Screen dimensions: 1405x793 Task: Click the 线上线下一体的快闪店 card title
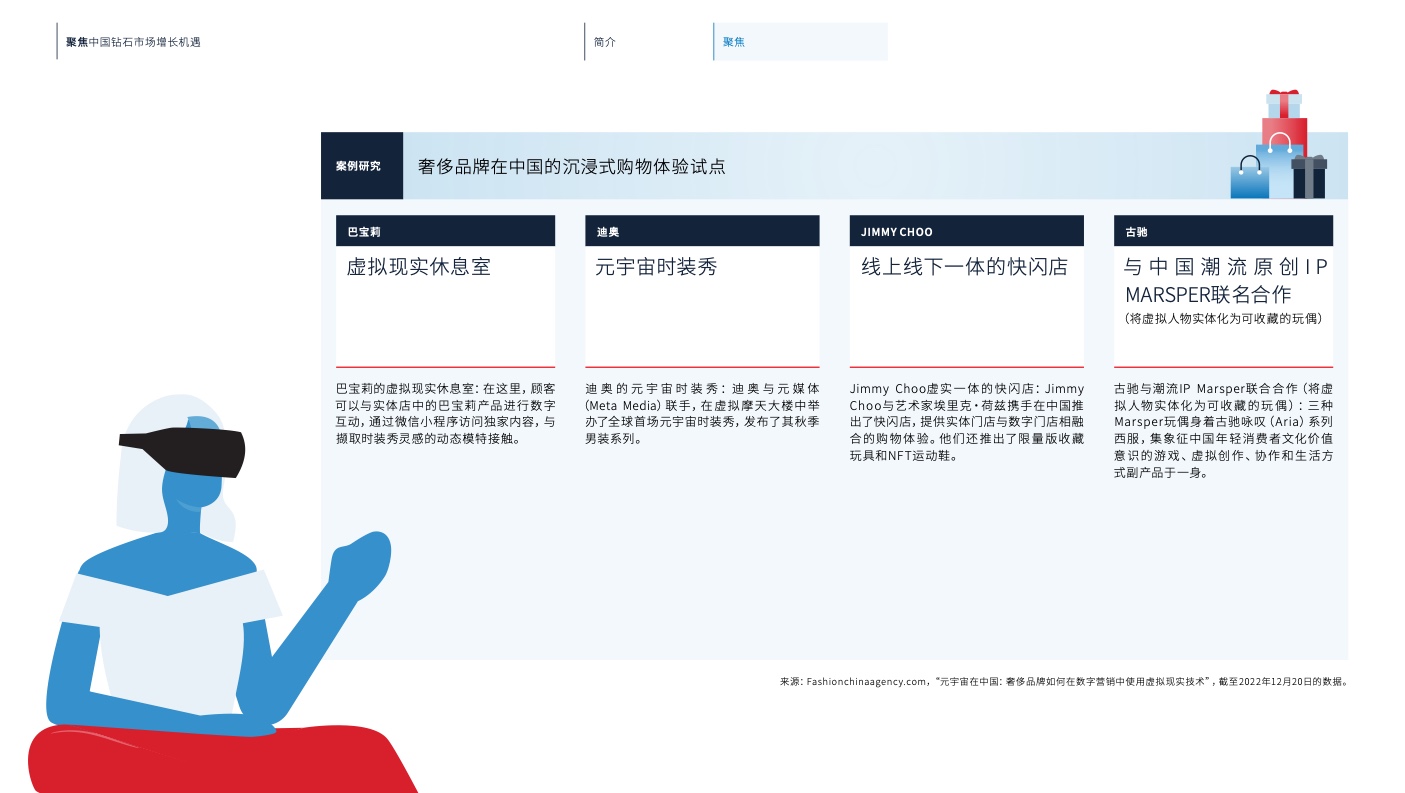964,267
